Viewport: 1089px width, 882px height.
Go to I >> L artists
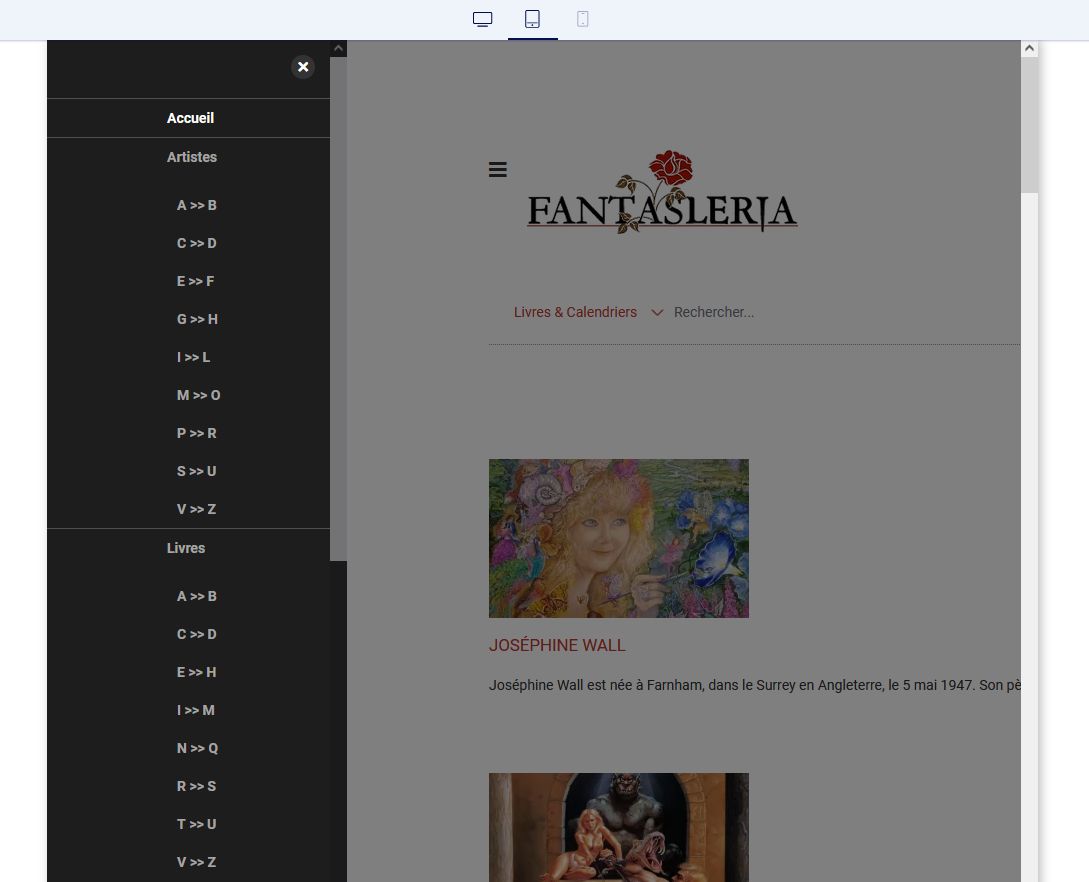click(193, 357)
